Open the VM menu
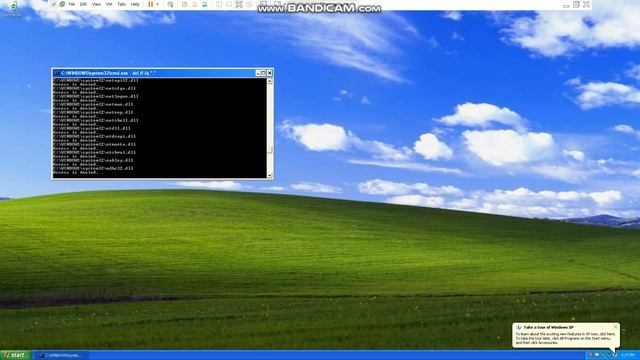640x360 pixels. coord(109,4)
